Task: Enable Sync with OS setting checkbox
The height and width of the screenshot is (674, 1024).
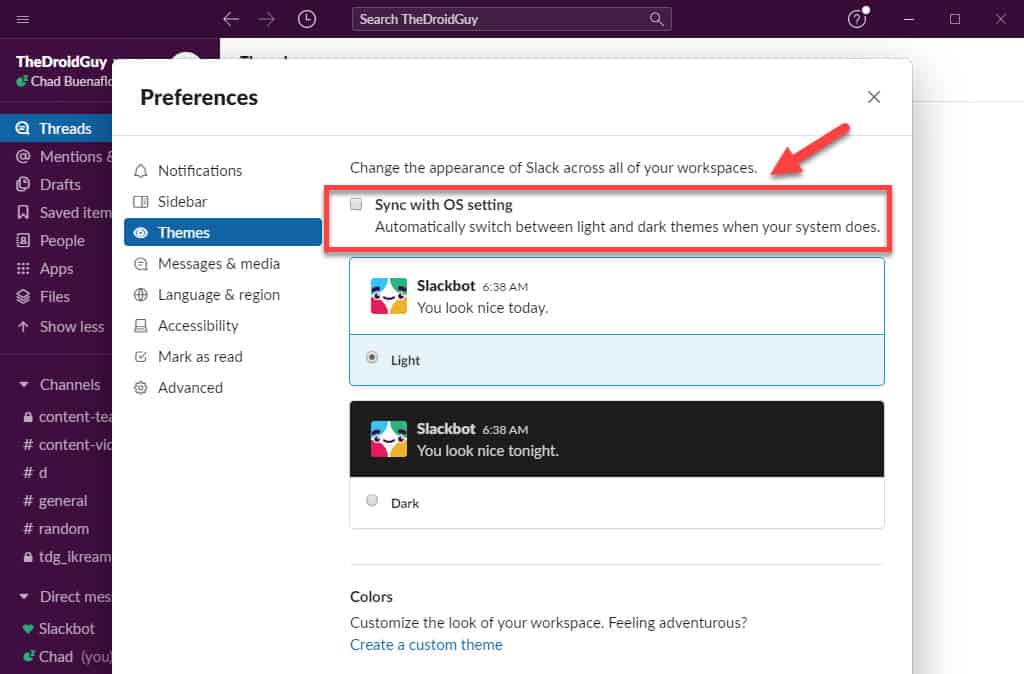Action: (356, 204)
